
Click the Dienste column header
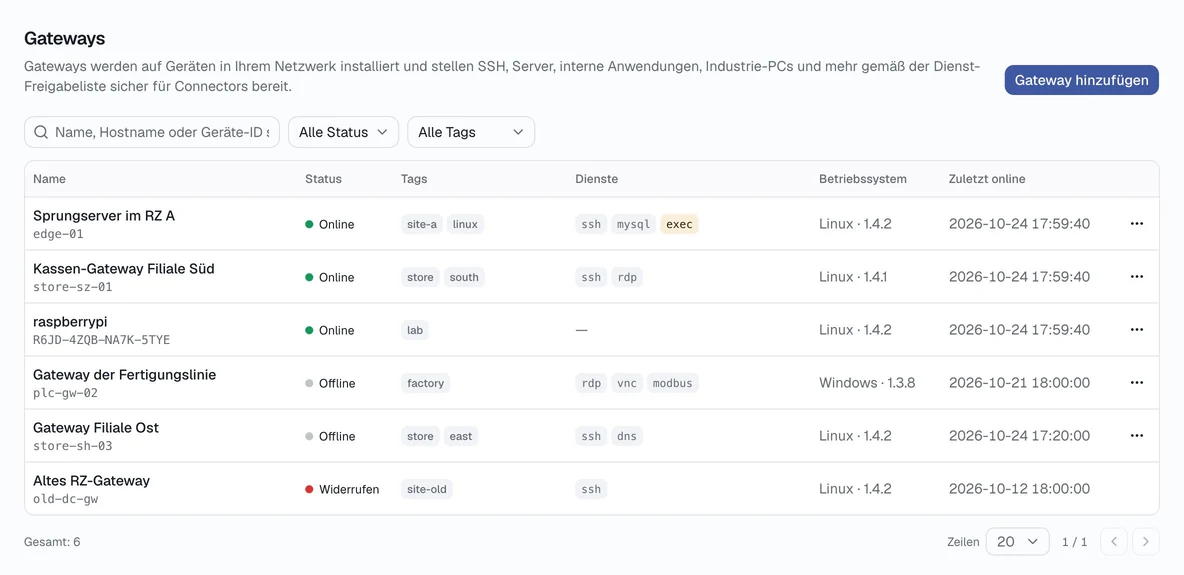(597, 179)
